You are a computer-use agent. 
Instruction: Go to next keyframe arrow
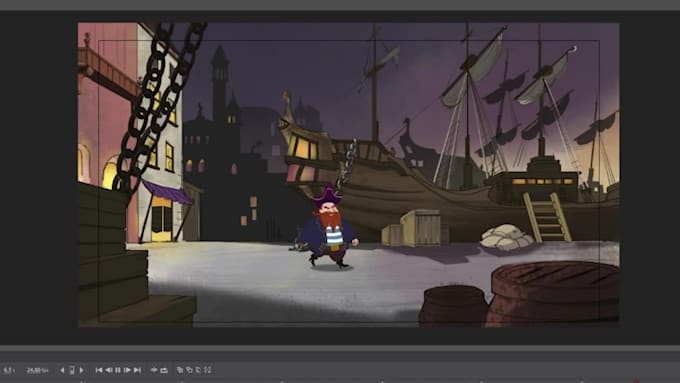(x=82, y=370)
